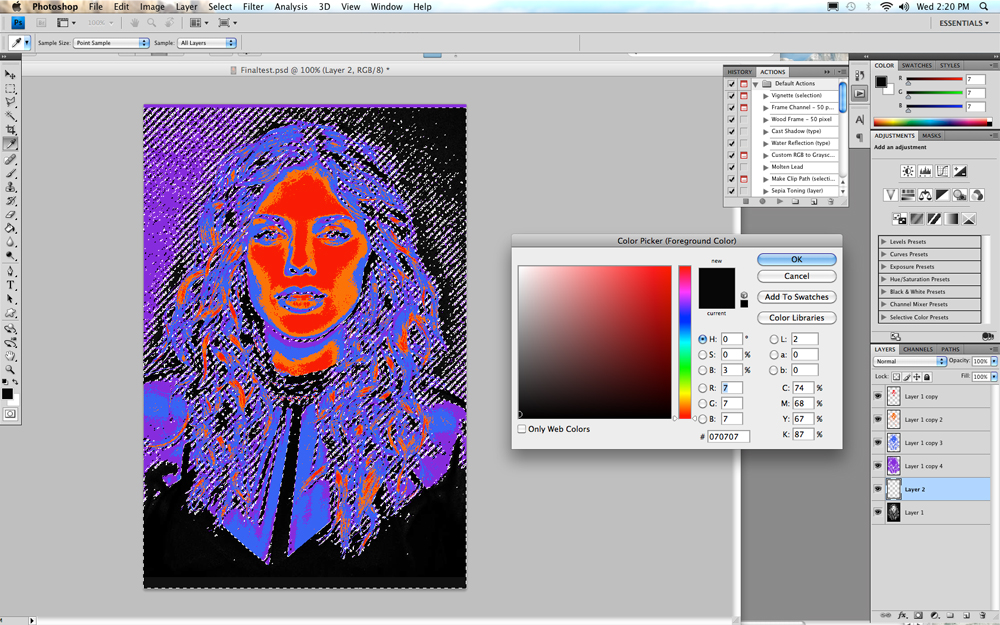Open the Opacity slider dropdown arrow
Viewport: 1000px width, 625px height.
[x=994, y=361]
